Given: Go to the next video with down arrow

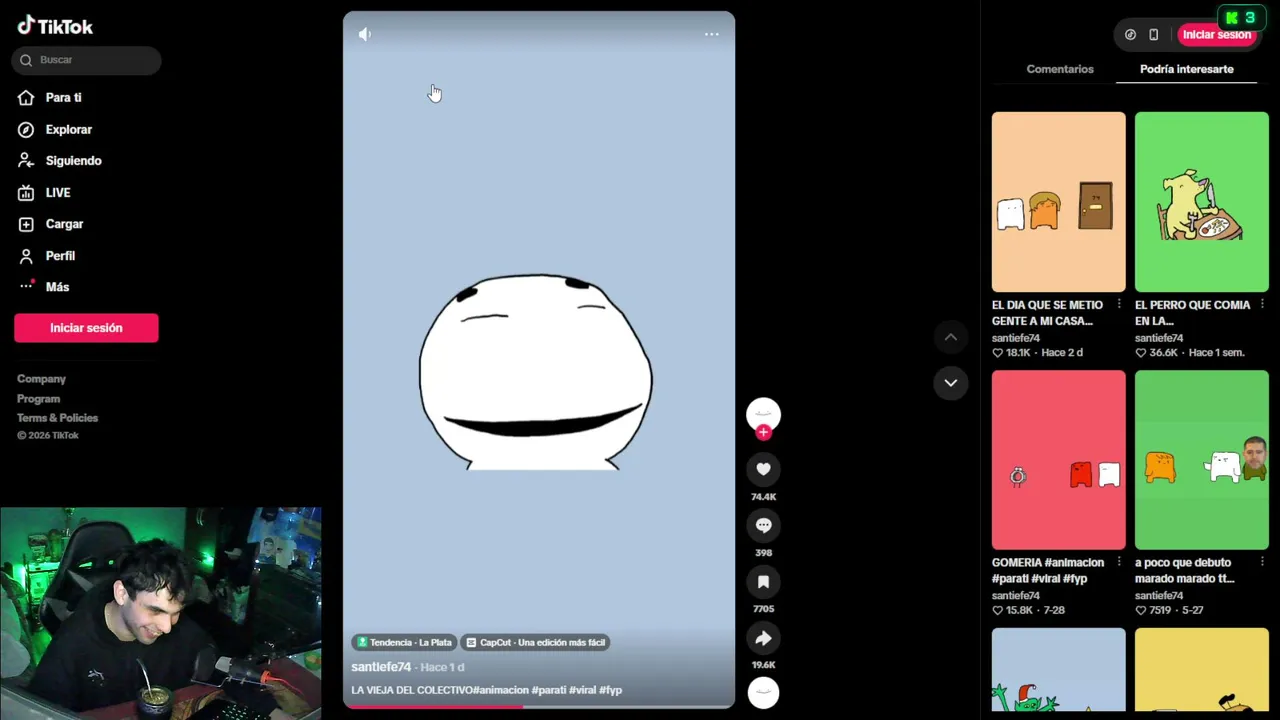Looking at the screenshot, I should point(951,383).
